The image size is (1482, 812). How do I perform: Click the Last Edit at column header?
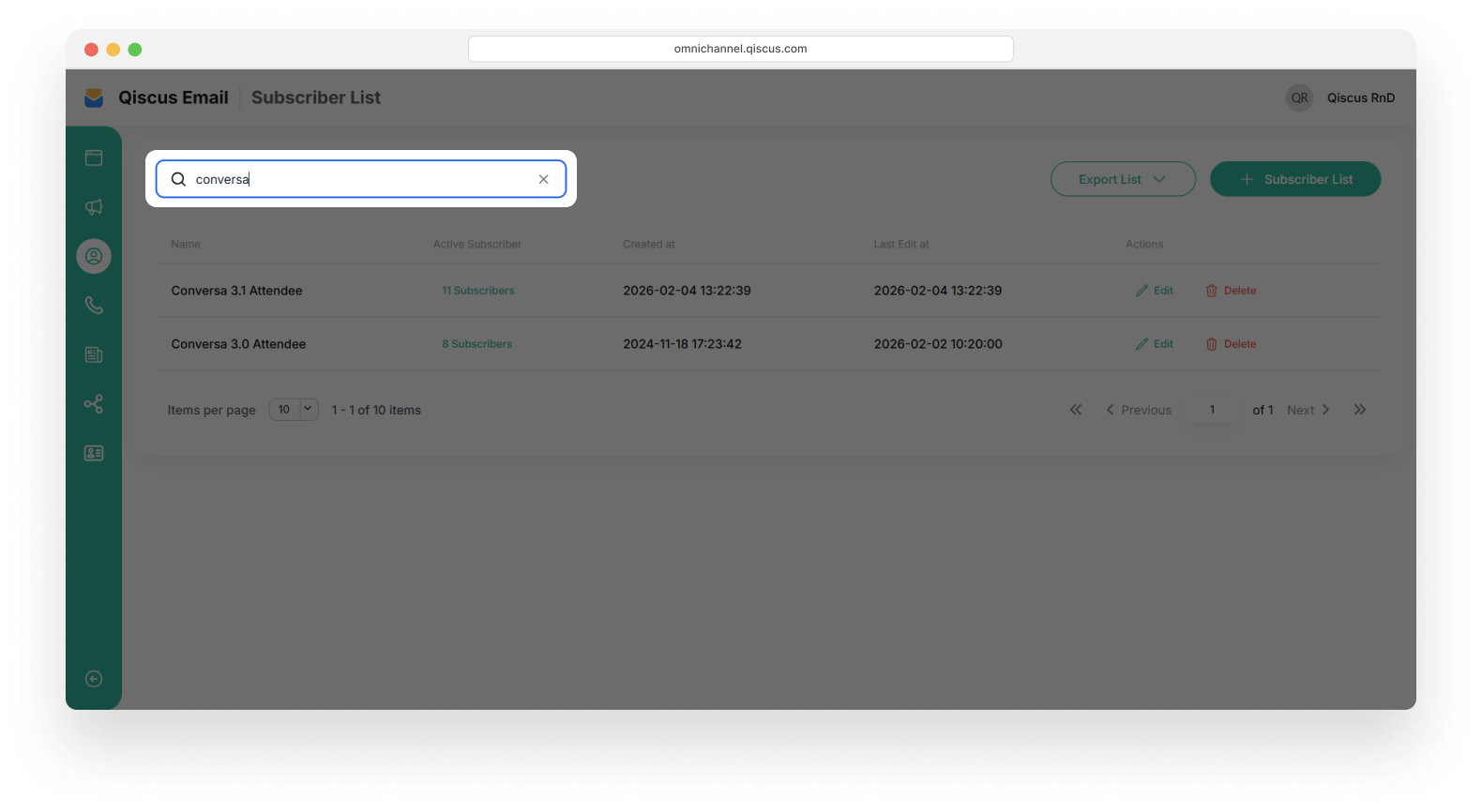(x=901, y=244)
